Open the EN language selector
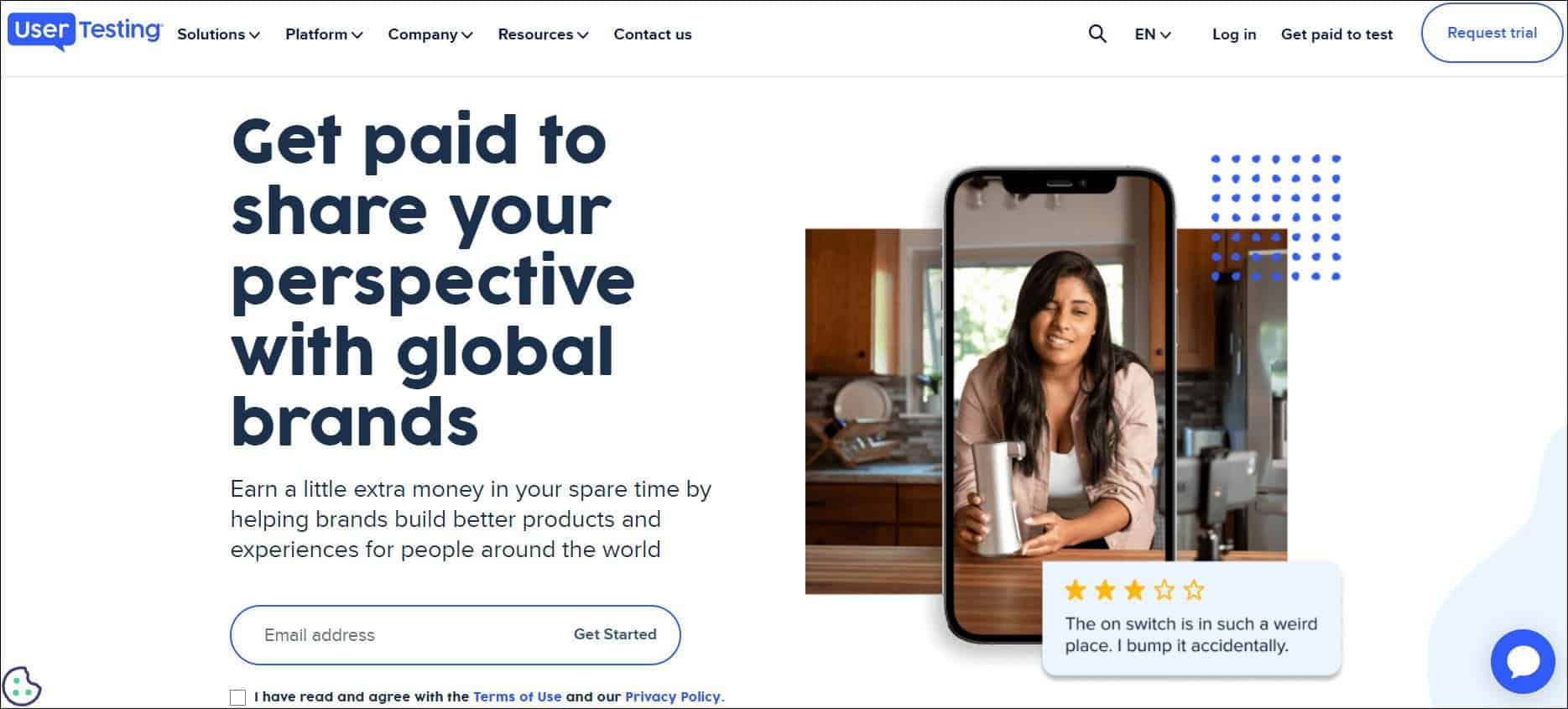Viewport: 1568px width, 709px height. [1153, 34]
